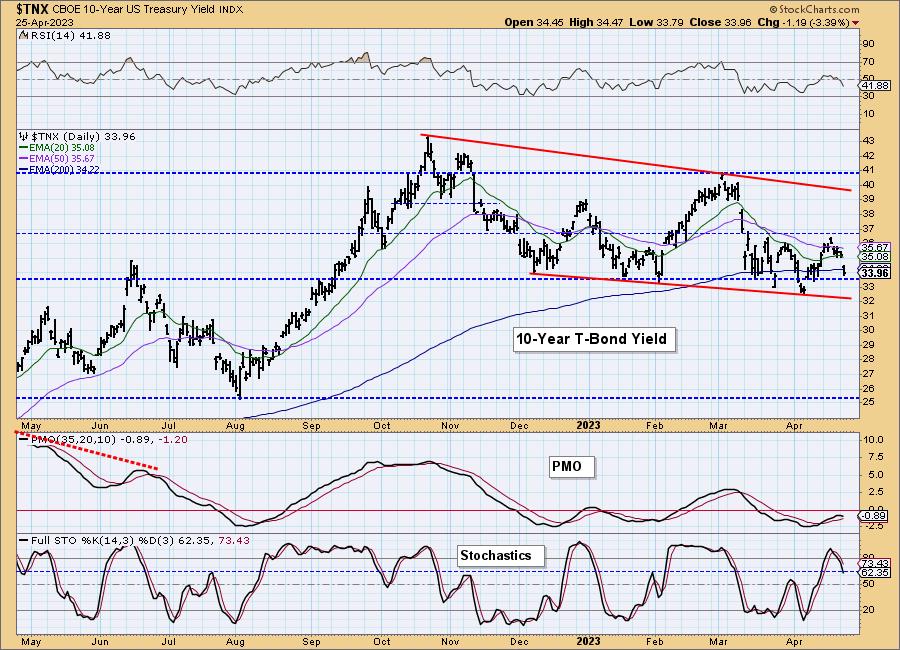Click the Close 33.96 value in header

pos(720,22)
